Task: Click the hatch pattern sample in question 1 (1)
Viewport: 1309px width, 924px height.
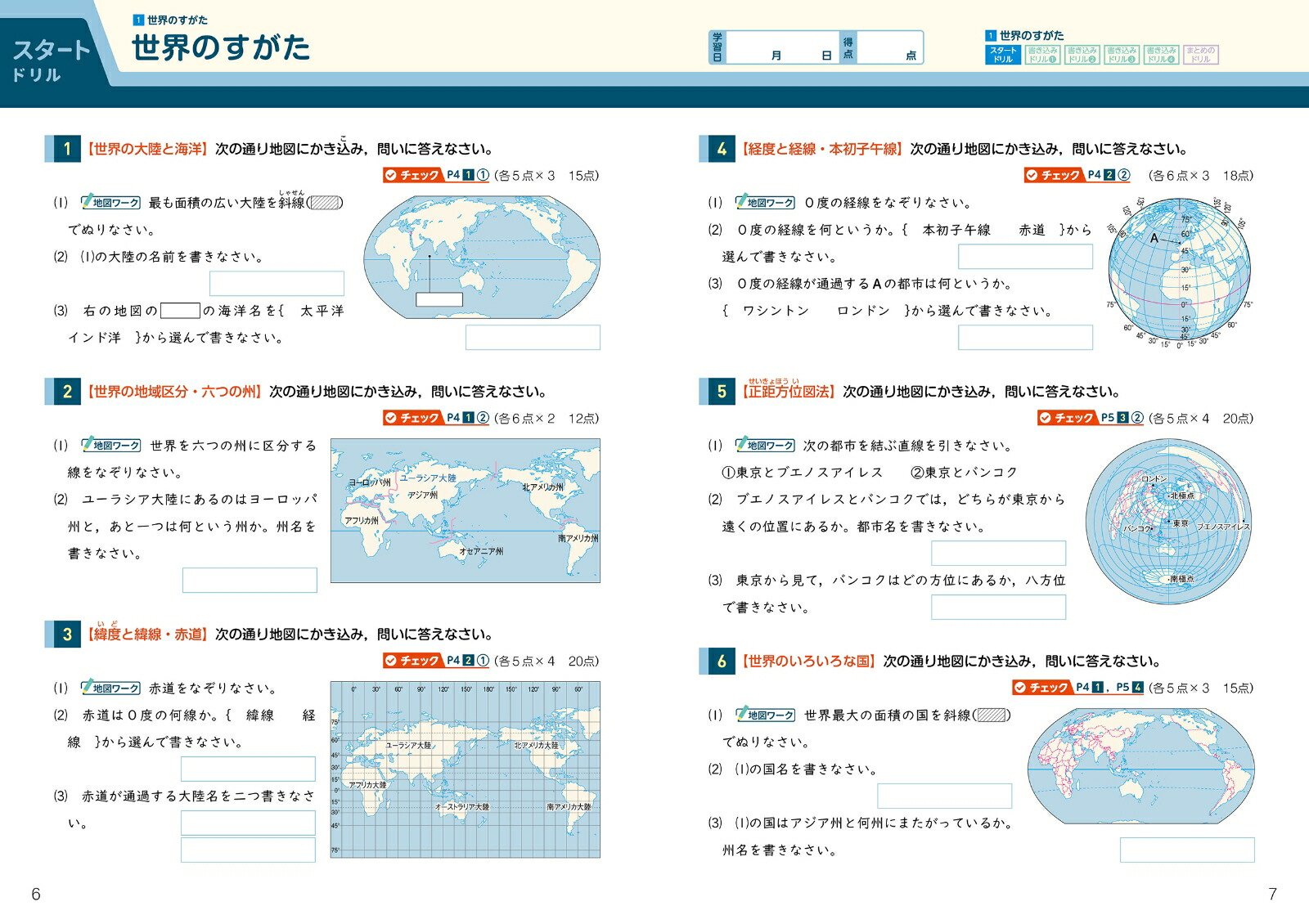Action: (325, 202)
